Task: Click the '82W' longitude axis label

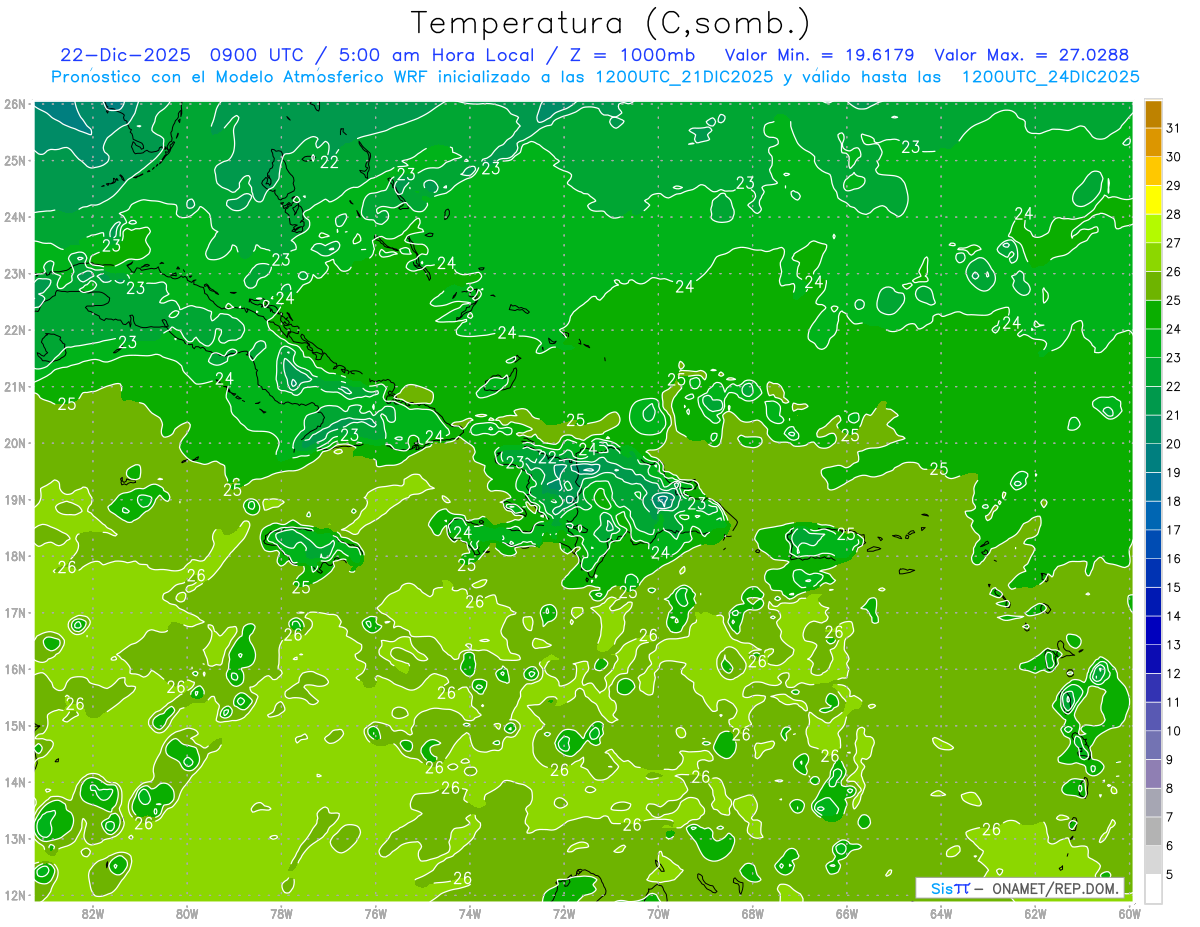Action: point(92,913)
